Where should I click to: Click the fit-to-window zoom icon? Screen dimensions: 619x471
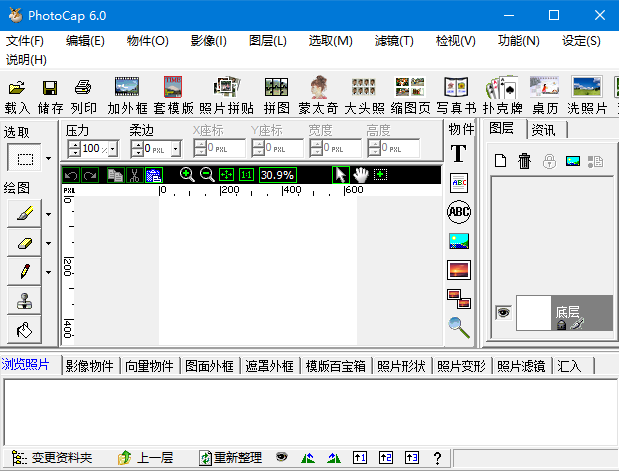tap(227, 175)
